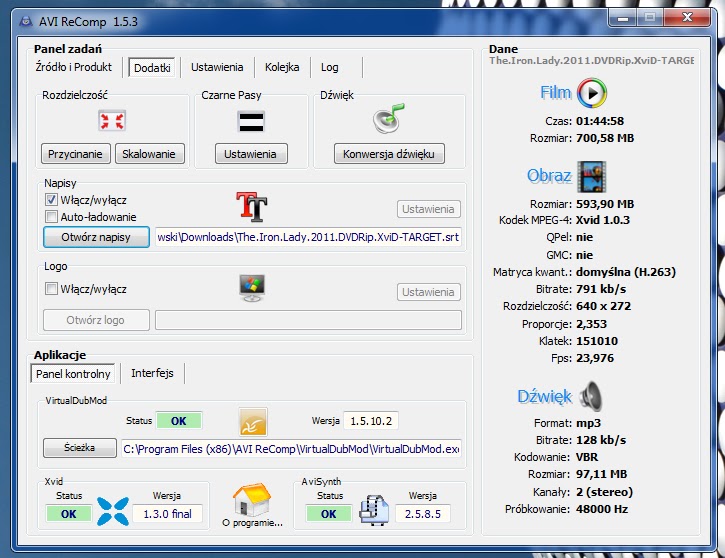Image resolution: width=725 pixels, height=558 pixels.
Task: Click the Przycinanie button
Action: pos(75,154)
